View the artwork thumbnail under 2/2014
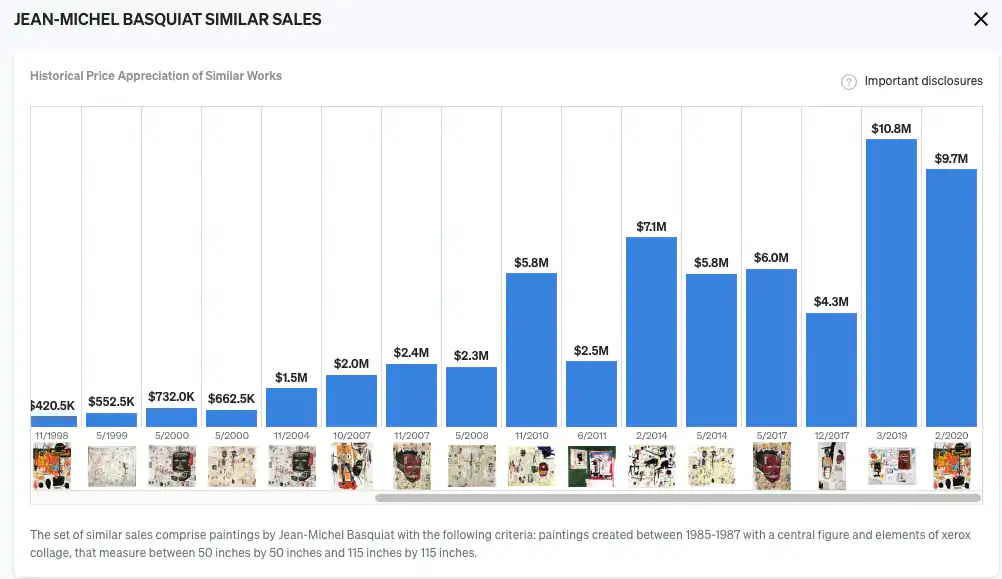Screen dimensions: 1002x579 pyautogui.click(x=651, y=466)
